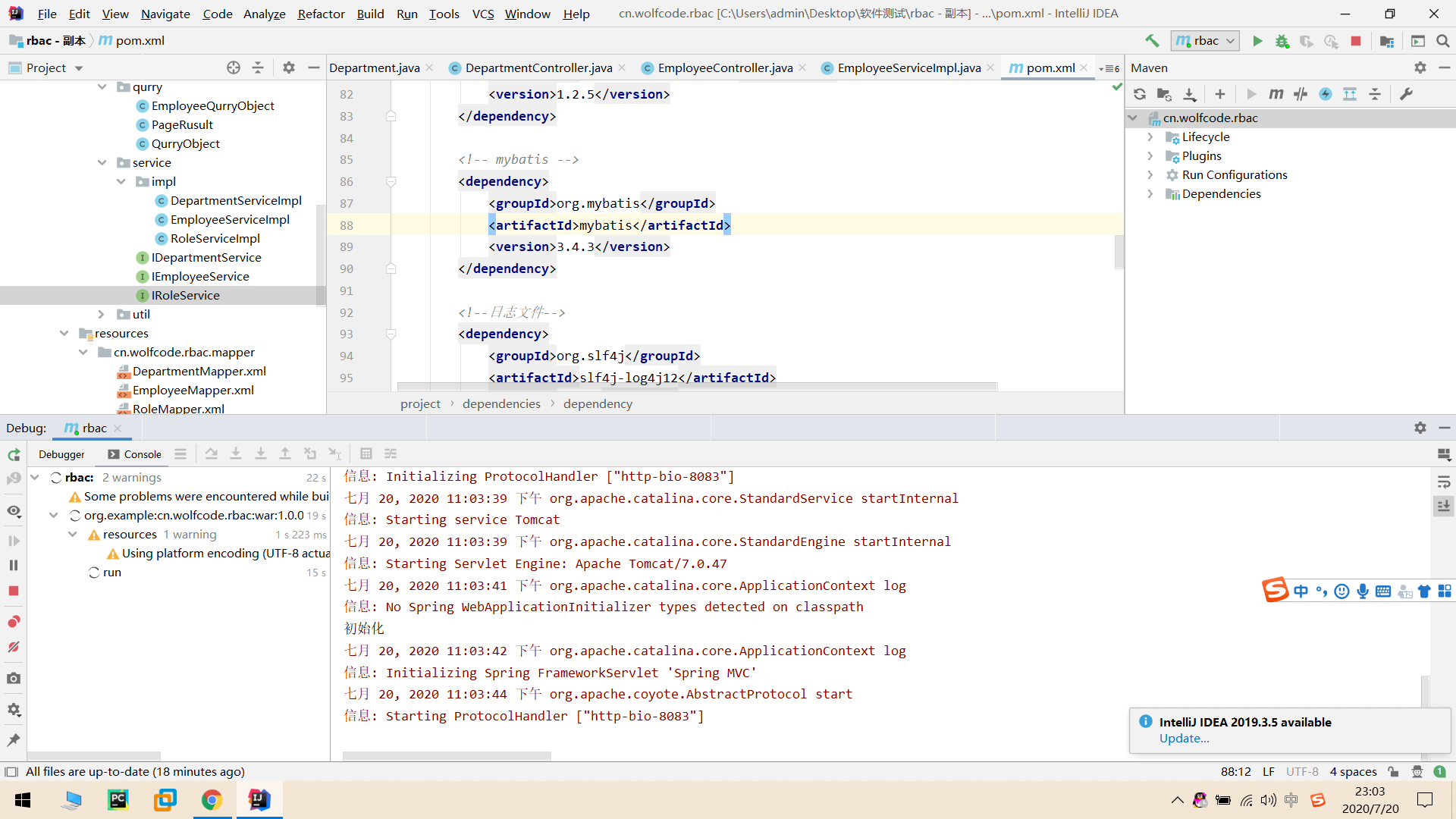The height and width of the screenshot is (819, 1456).
Task: Click the RoleMapper.xml file in resources
Action: [178, 408]
